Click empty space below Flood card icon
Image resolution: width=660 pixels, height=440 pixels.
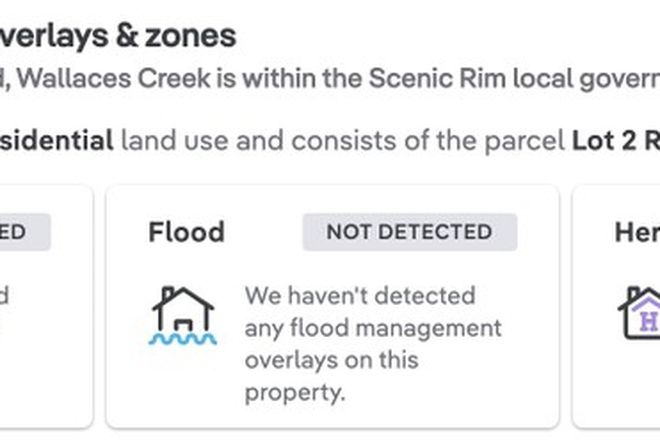183,387
